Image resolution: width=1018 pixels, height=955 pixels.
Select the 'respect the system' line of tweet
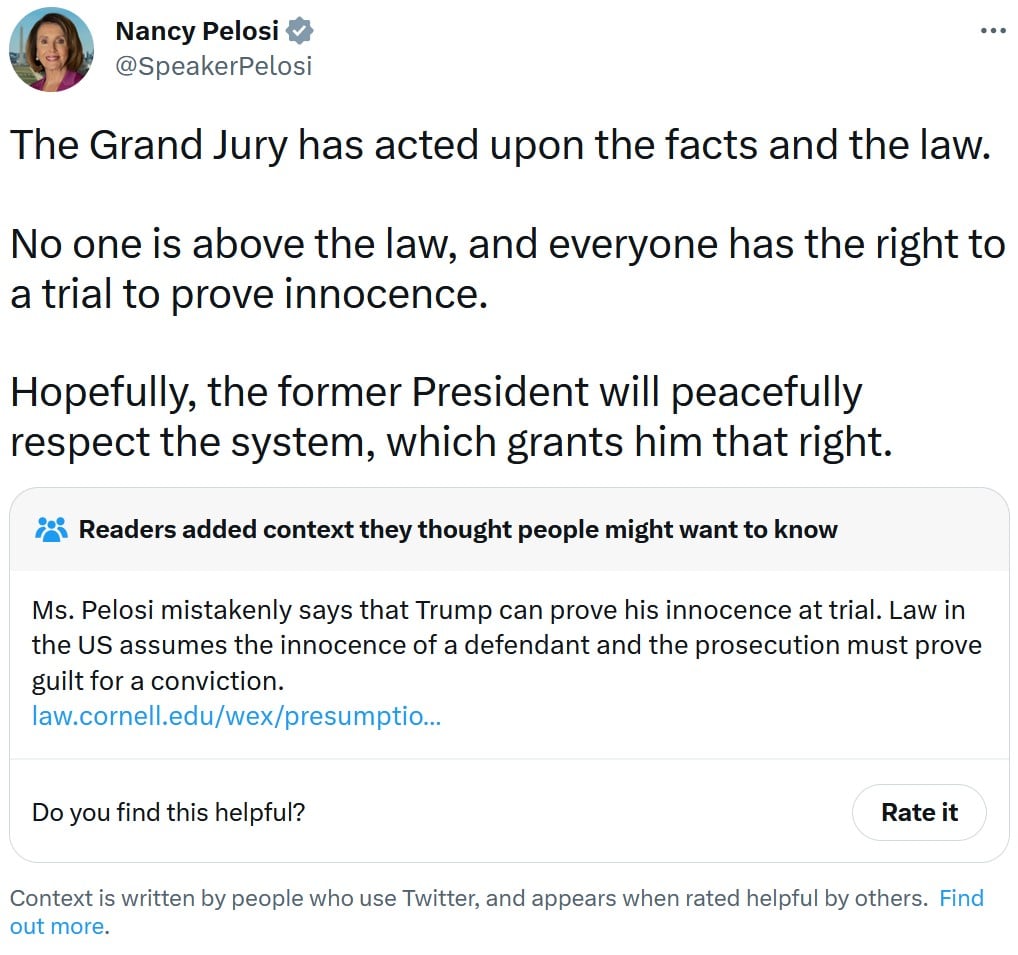(x=451, y=443)
